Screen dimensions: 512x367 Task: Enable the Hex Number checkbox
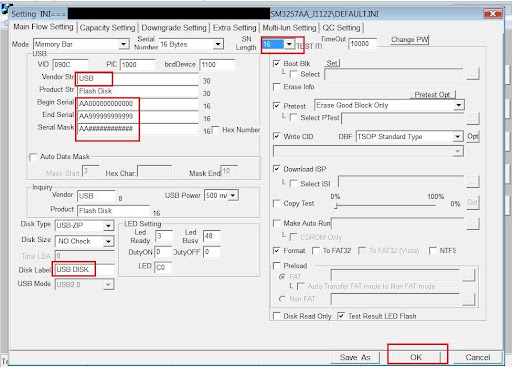[215, 129]
